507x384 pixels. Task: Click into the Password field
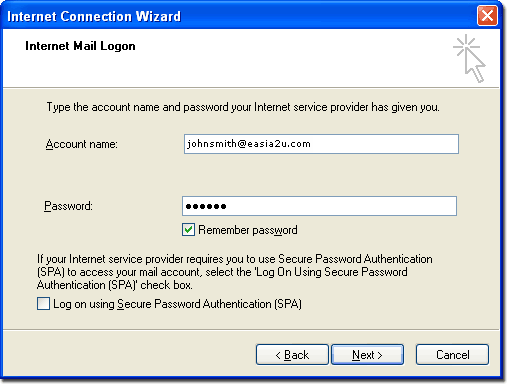(x=319, y=206)
